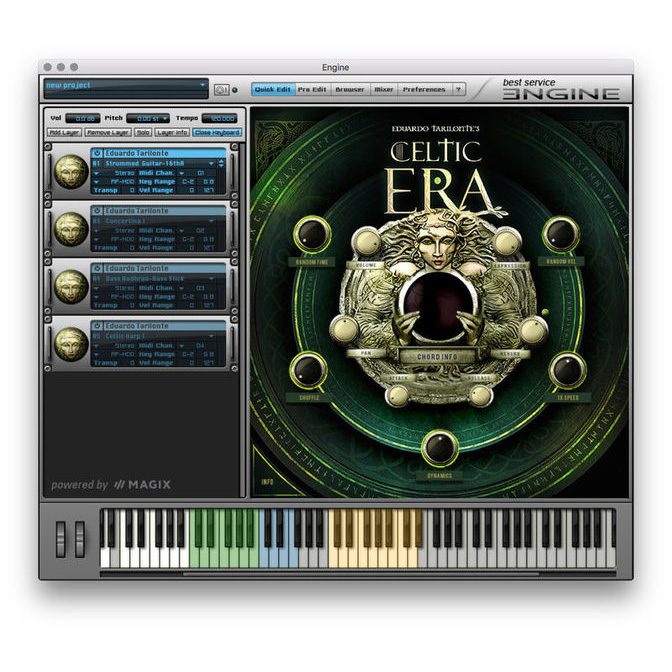Open Midi Chan dropdown on Strummed Guitar layer
The width and height of the screenshot is (672, 672).
pyautogui.click(x=182, y=173)
